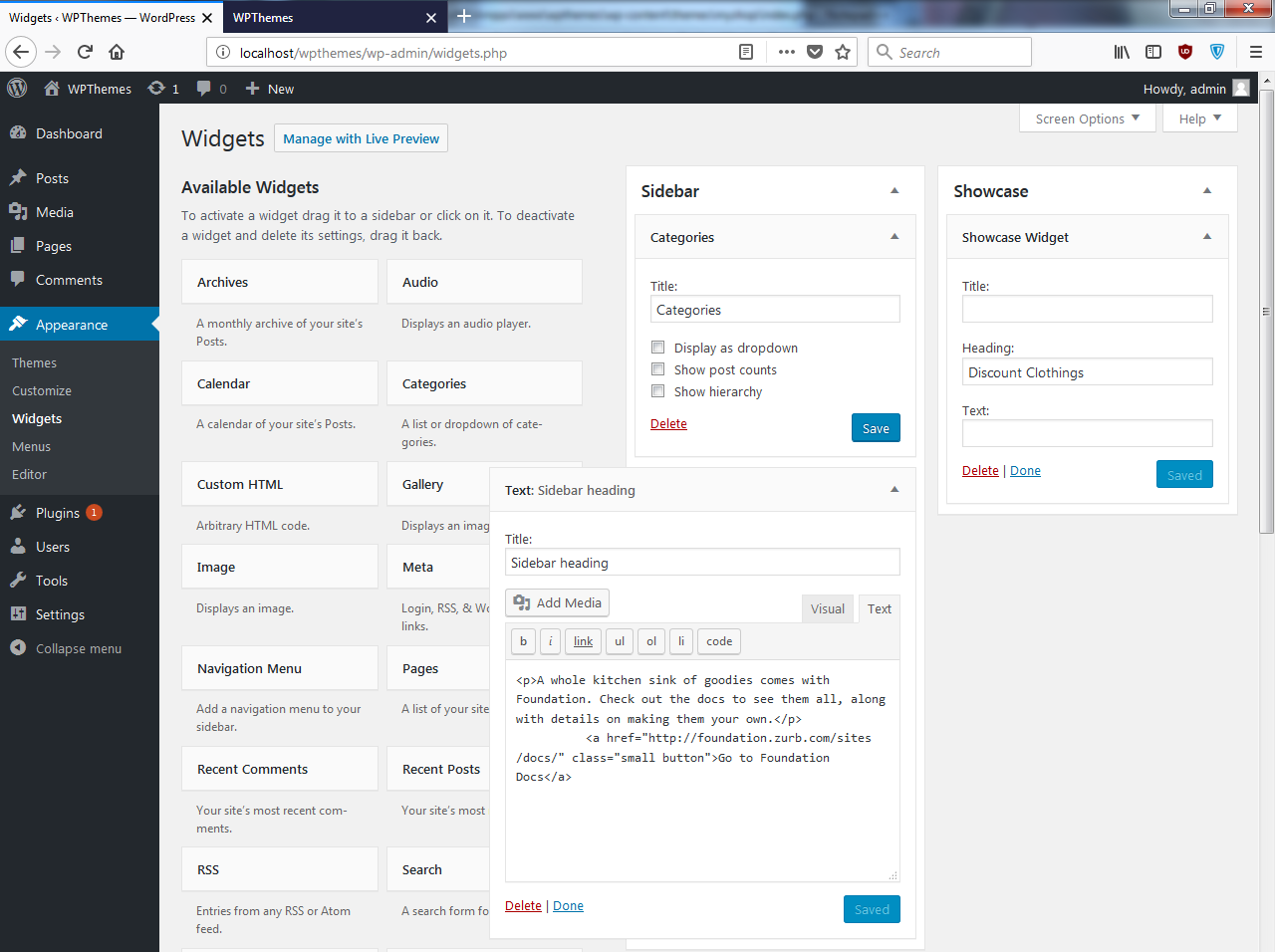
Task: Switch to the WPThemes browser tab
Action: (335, 17)
